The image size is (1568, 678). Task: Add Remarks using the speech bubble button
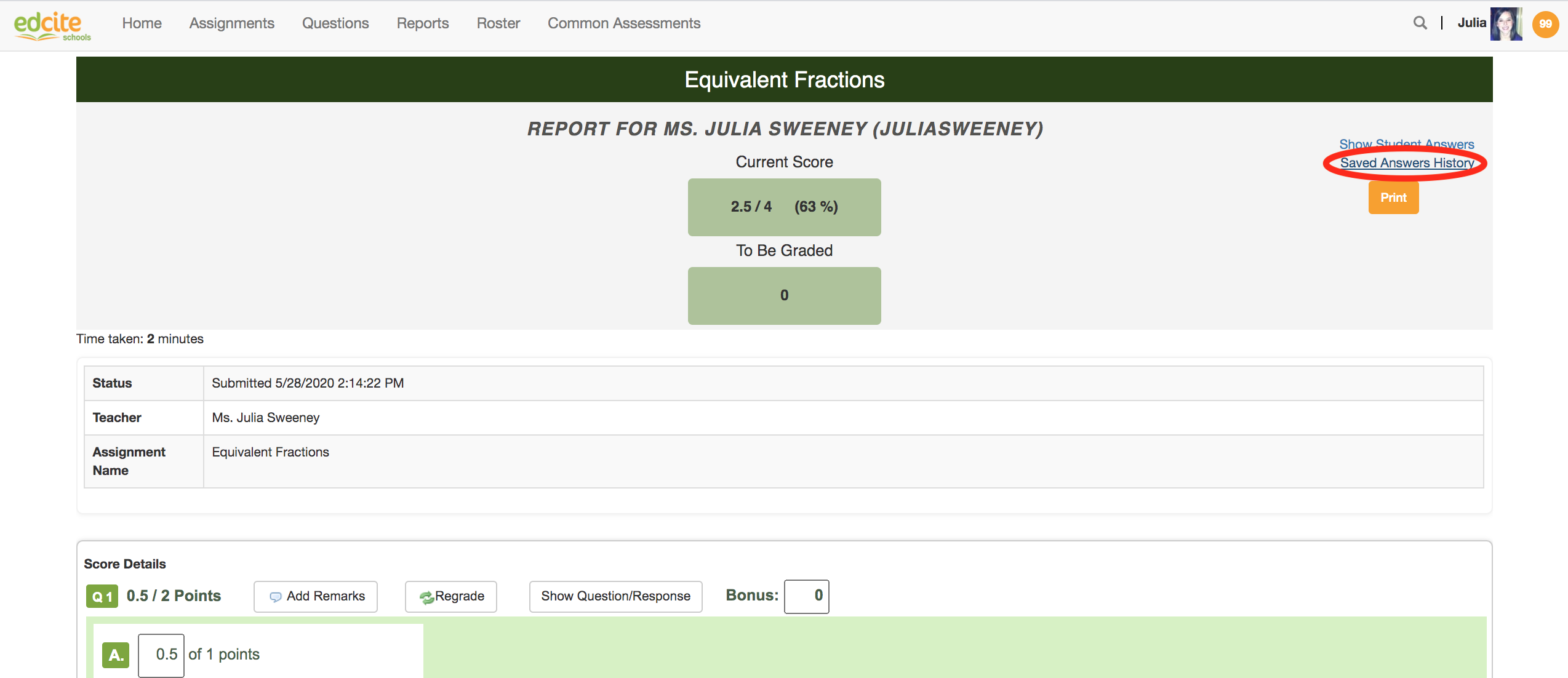(316, 596)
